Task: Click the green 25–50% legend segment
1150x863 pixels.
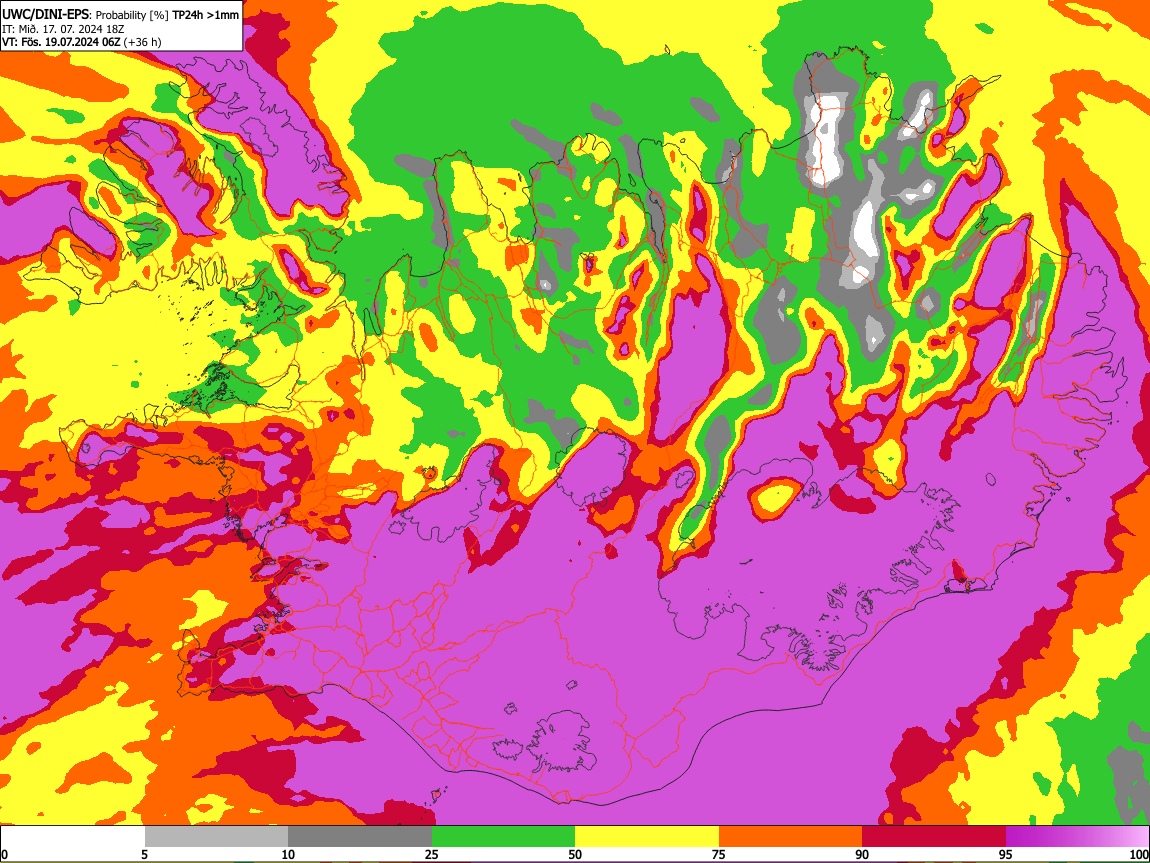Action: coord(503,837)
